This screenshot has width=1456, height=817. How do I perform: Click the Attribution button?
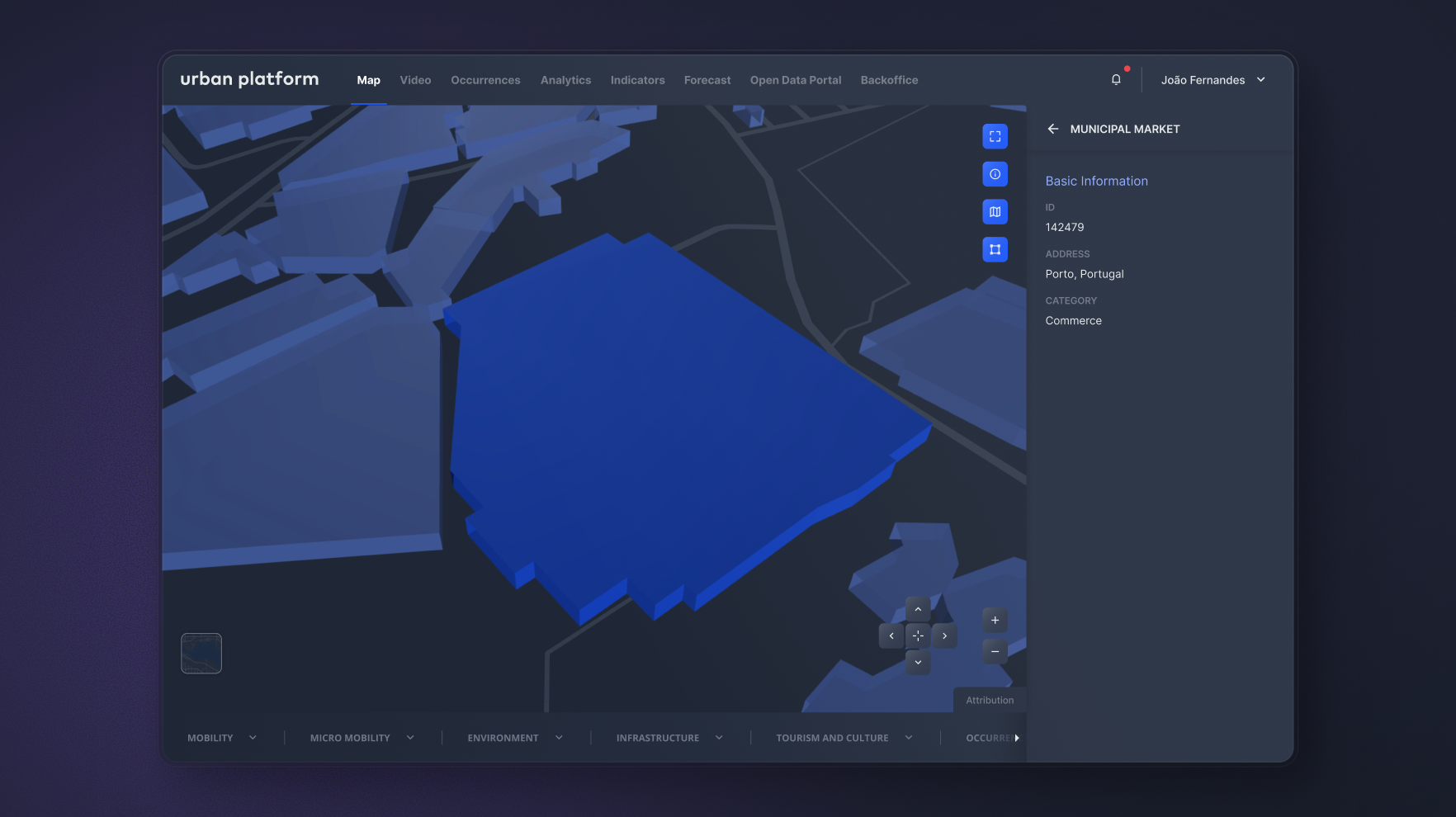pos(990,700)
